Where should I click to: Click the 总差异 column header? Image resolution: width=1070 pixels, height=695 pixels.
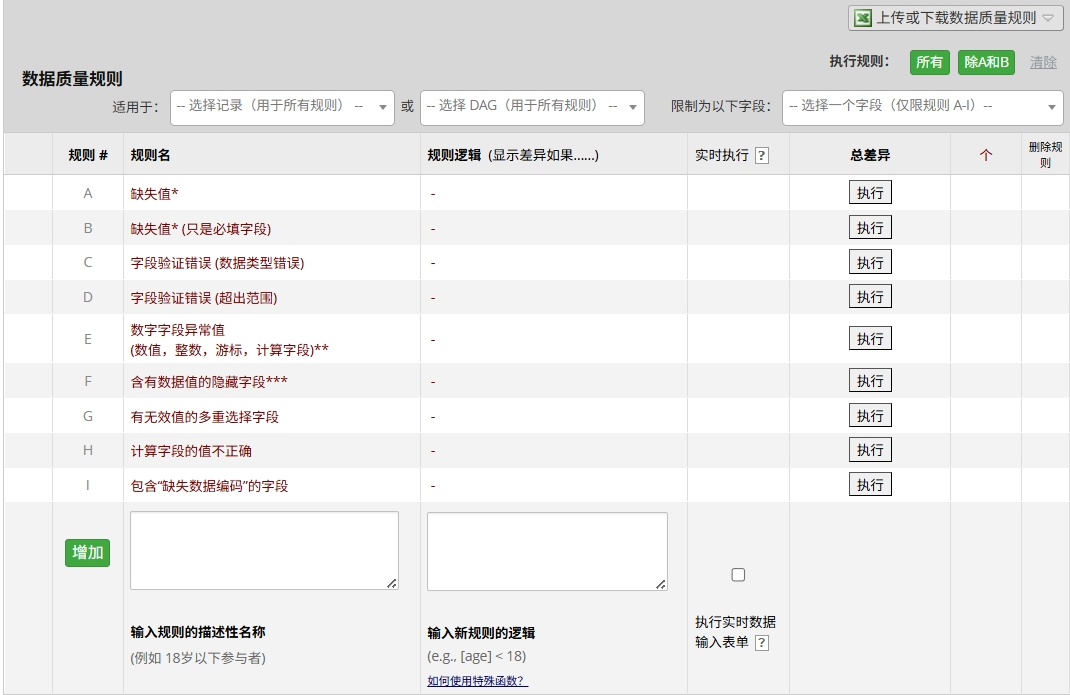(x=870, y=155)
